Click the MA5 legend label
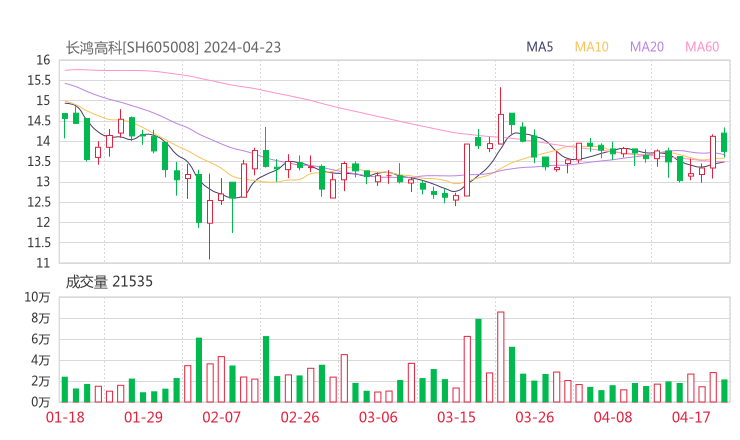 click(x=539, y=47)
